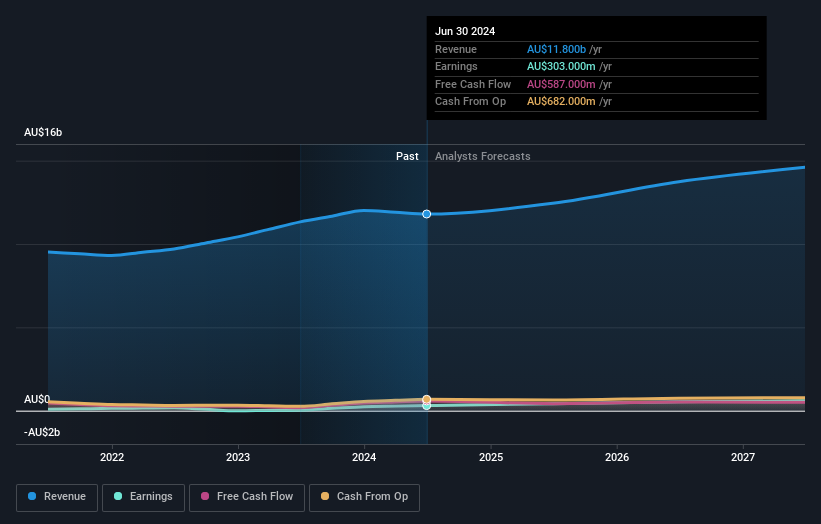Click the 2027 x-axis label
The image size is (821, 524).
743,458
